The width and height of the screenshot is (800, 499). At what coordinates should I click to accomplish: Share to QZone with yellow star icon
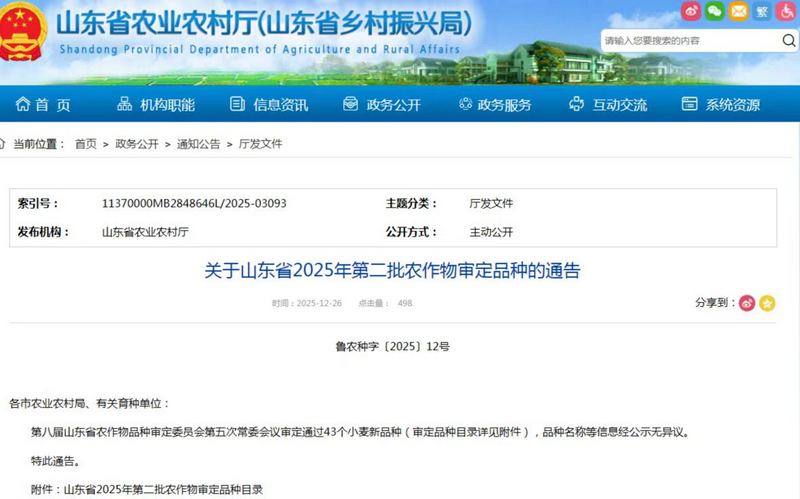coord(767,303)
